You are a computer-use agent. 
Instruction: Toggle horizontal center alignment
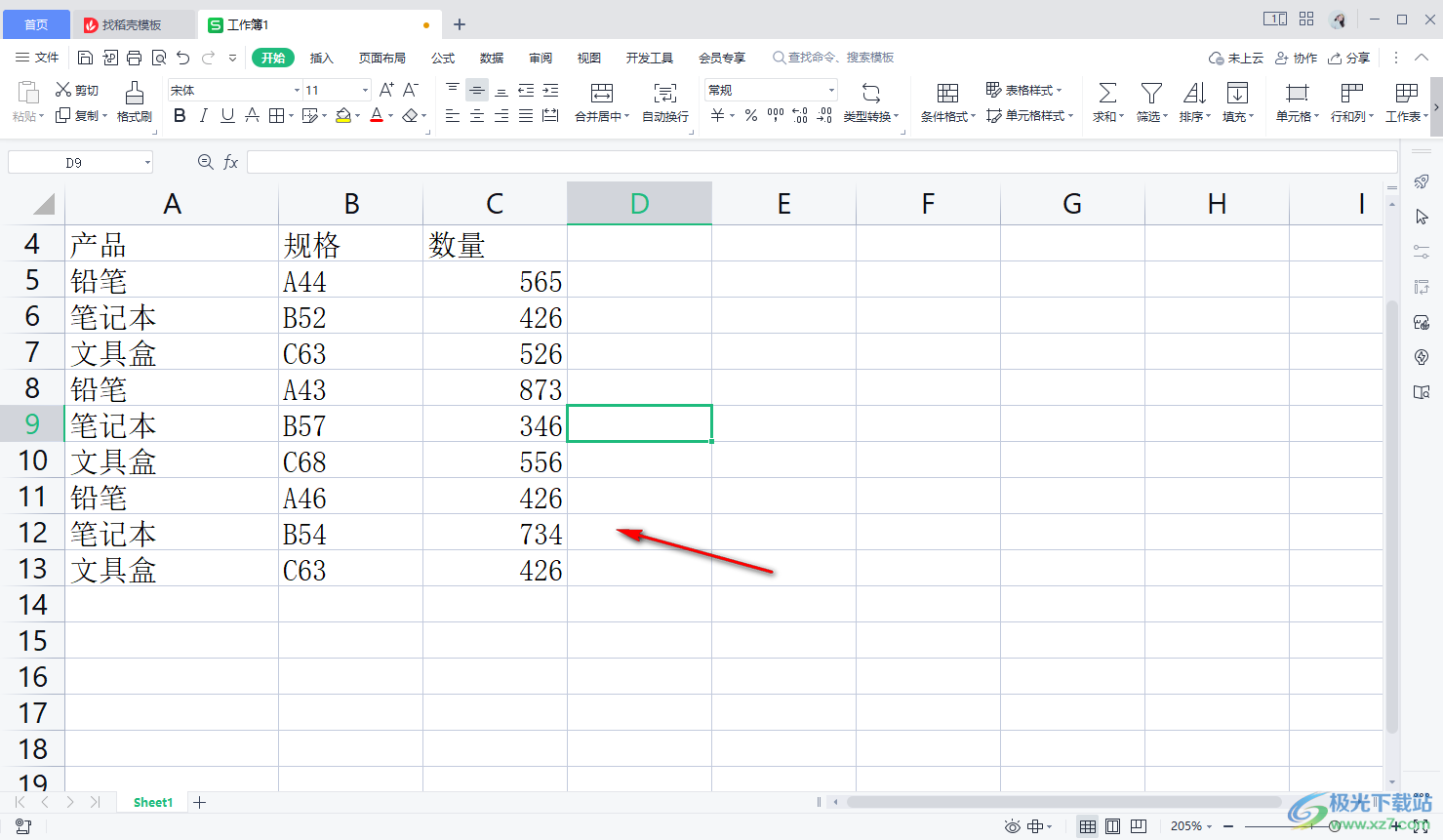click(477, 116)
